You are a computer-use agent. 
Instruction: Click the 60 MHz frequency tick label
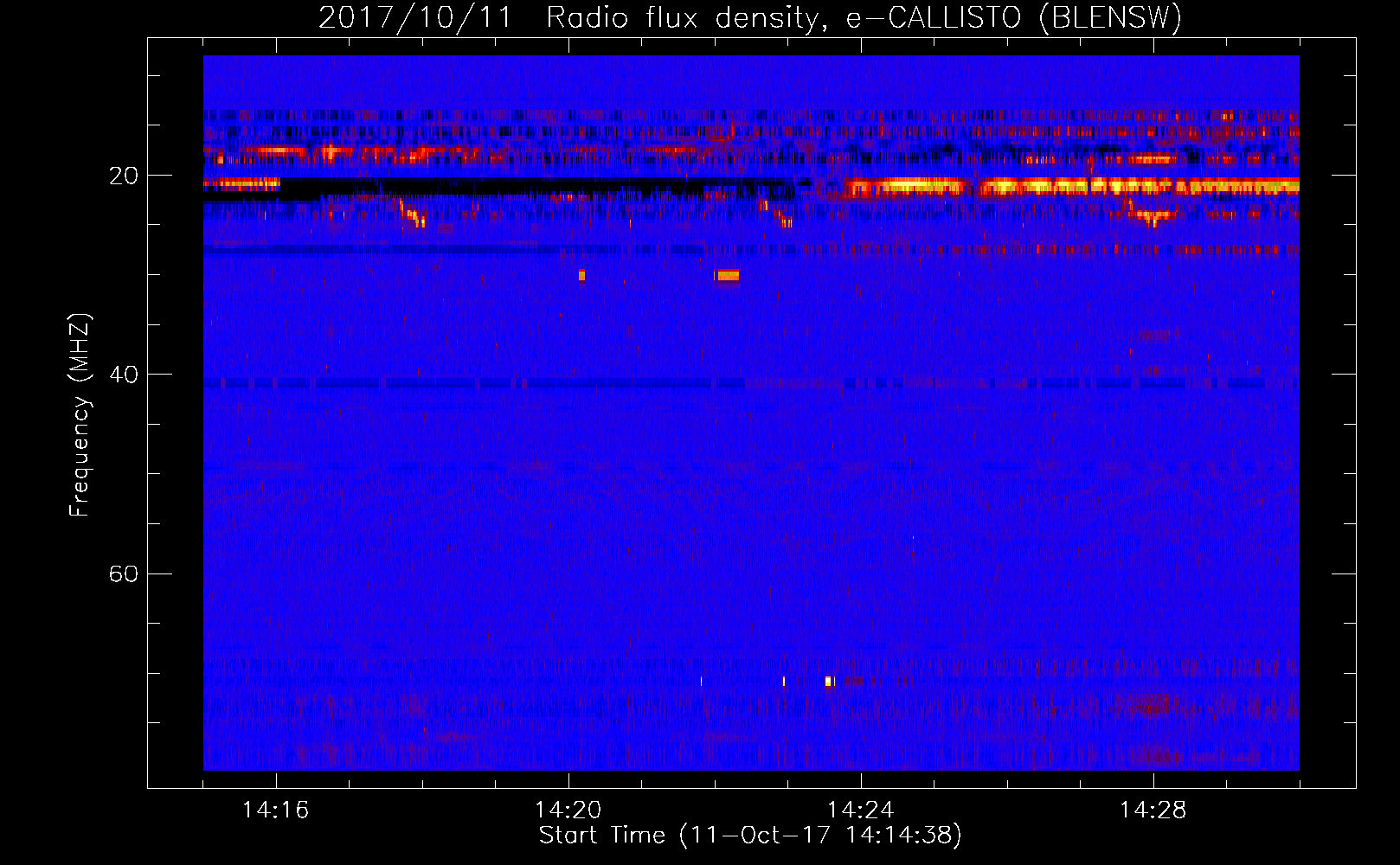124,574
